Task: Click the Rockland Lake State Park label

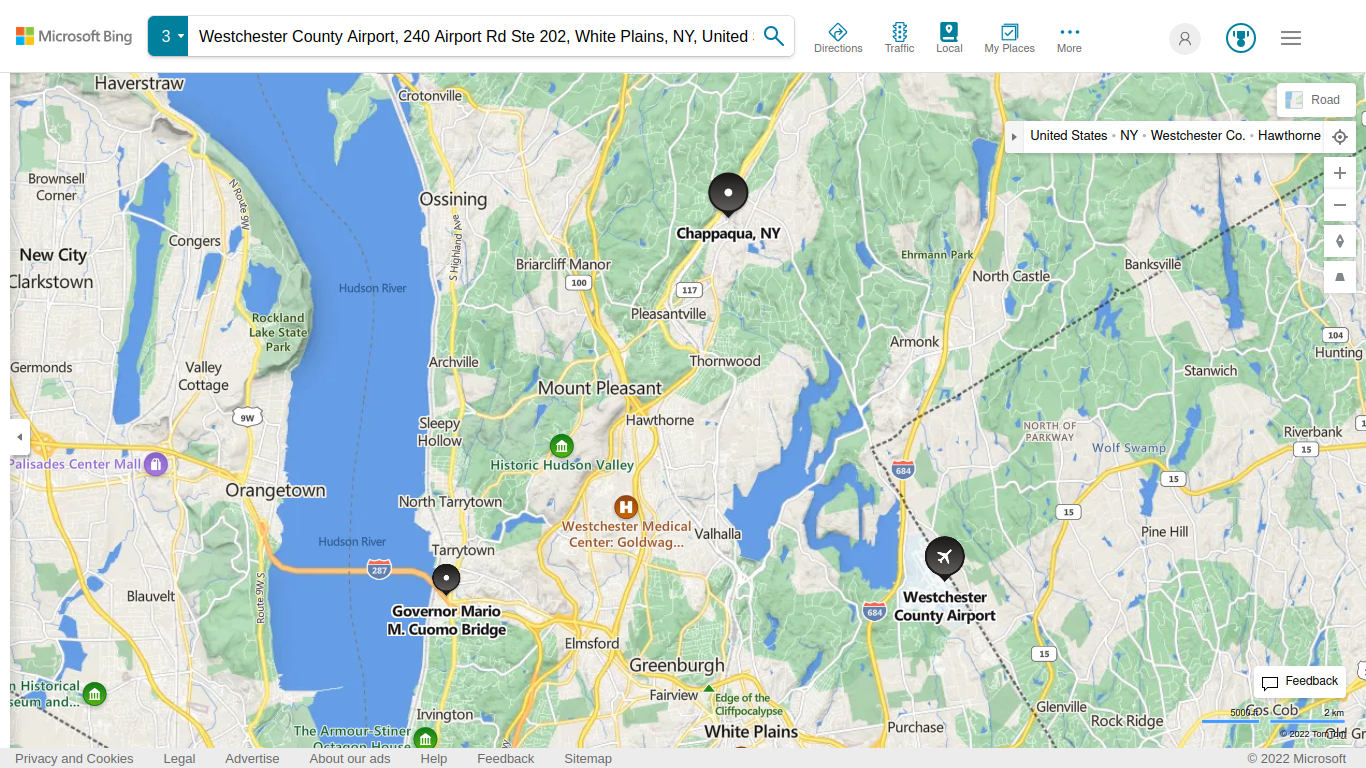Action: [278, 332]
